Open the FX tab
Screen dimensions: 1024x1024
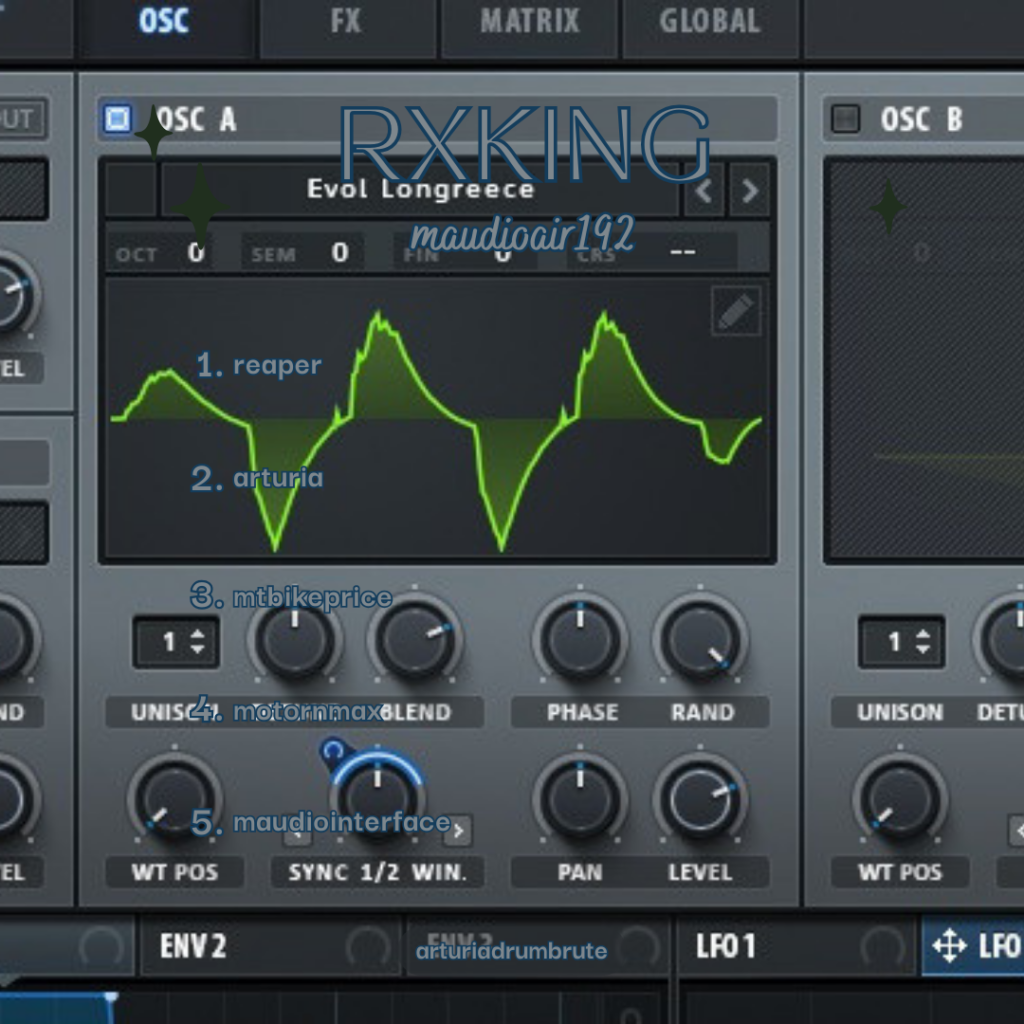pos(346,21)
